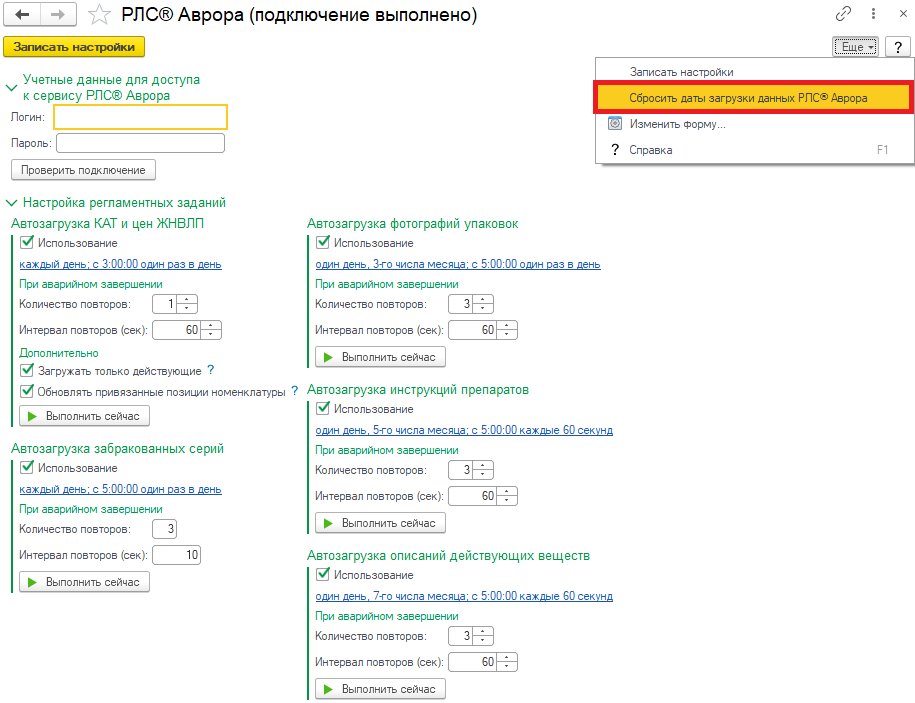Collapse 'Учетные данные для доступа' section
The image size is (915, 703).
pos(11,88)
